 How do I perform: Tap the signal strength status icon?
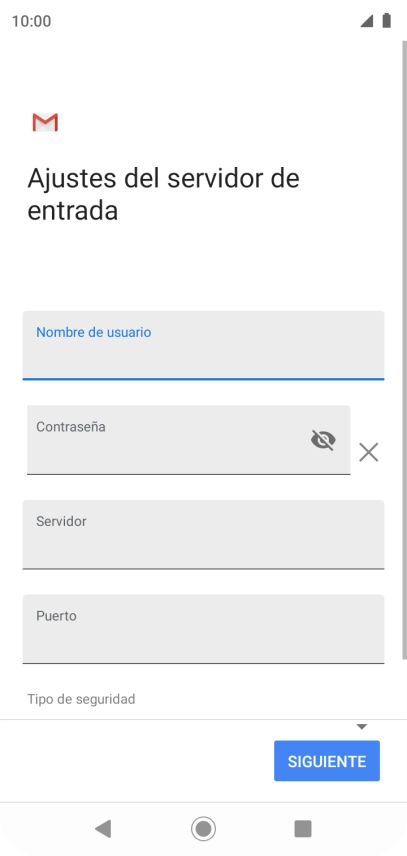tap(367, 21)
